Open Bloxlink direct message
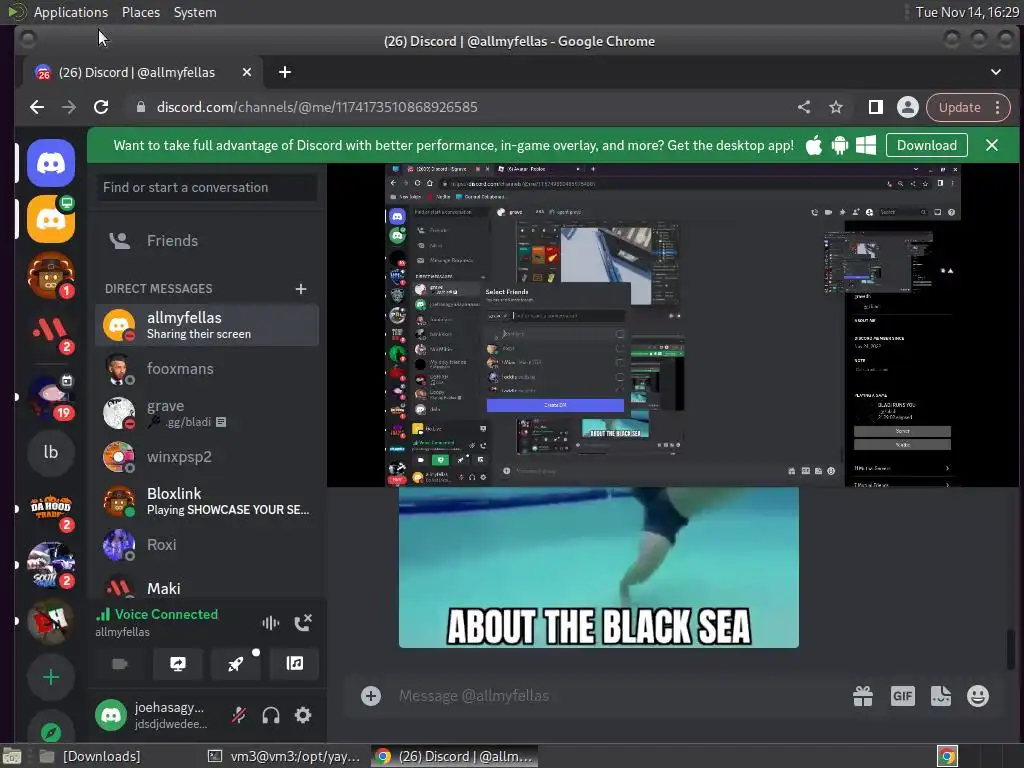The image size is (1024, 768). pyautogui.click(x=207, y=501)
